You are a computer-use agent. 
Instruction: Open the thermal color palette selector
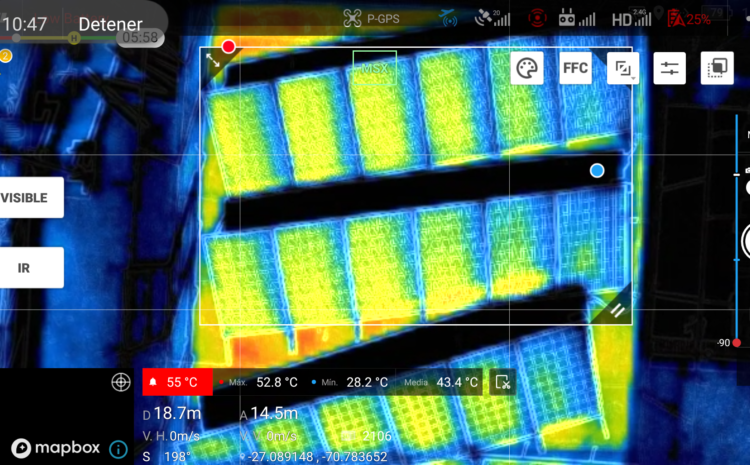tap(527, 68)
